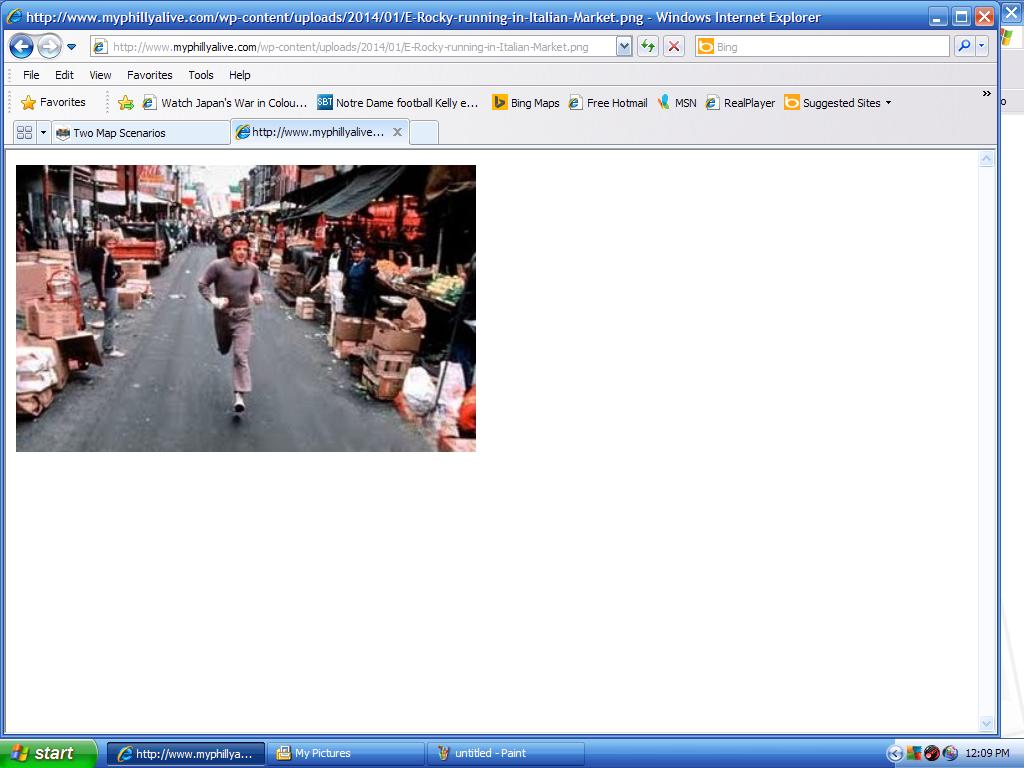Expand the tab list dropdown arrow

pos(43,133)
